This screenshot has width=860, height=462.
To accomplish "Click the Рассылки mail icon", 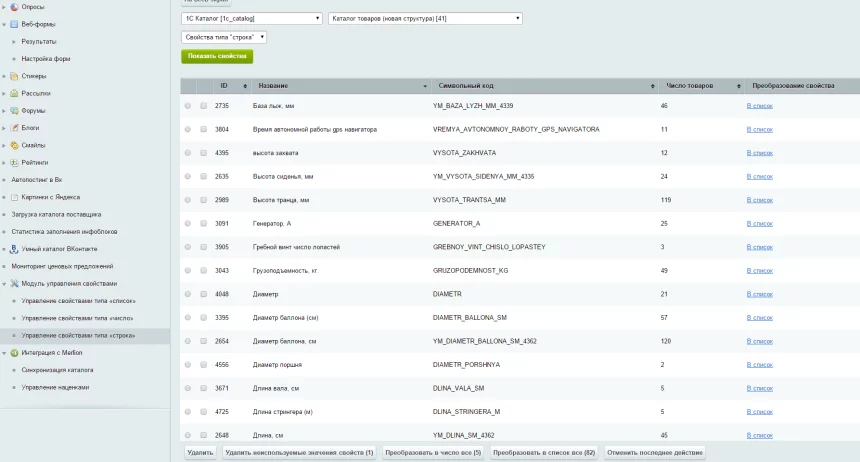I will click(15, 93).
